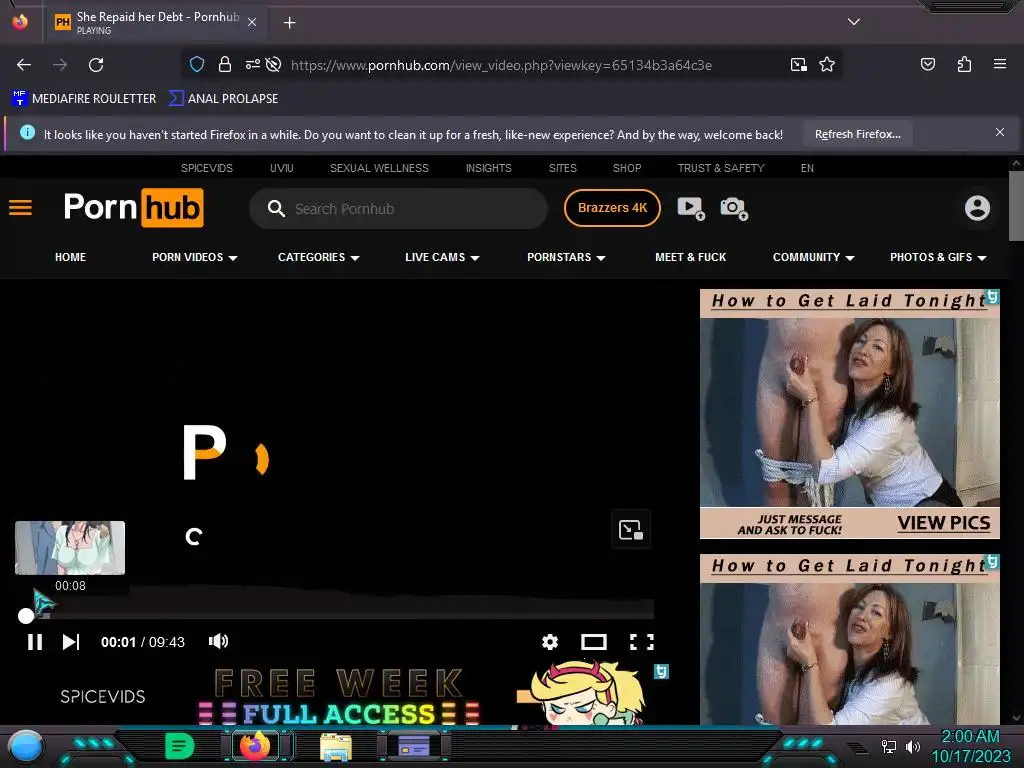Open the TRUST & SAFETY top link
The width and height of the screenshot is (1024, 768).
(721, 168)
